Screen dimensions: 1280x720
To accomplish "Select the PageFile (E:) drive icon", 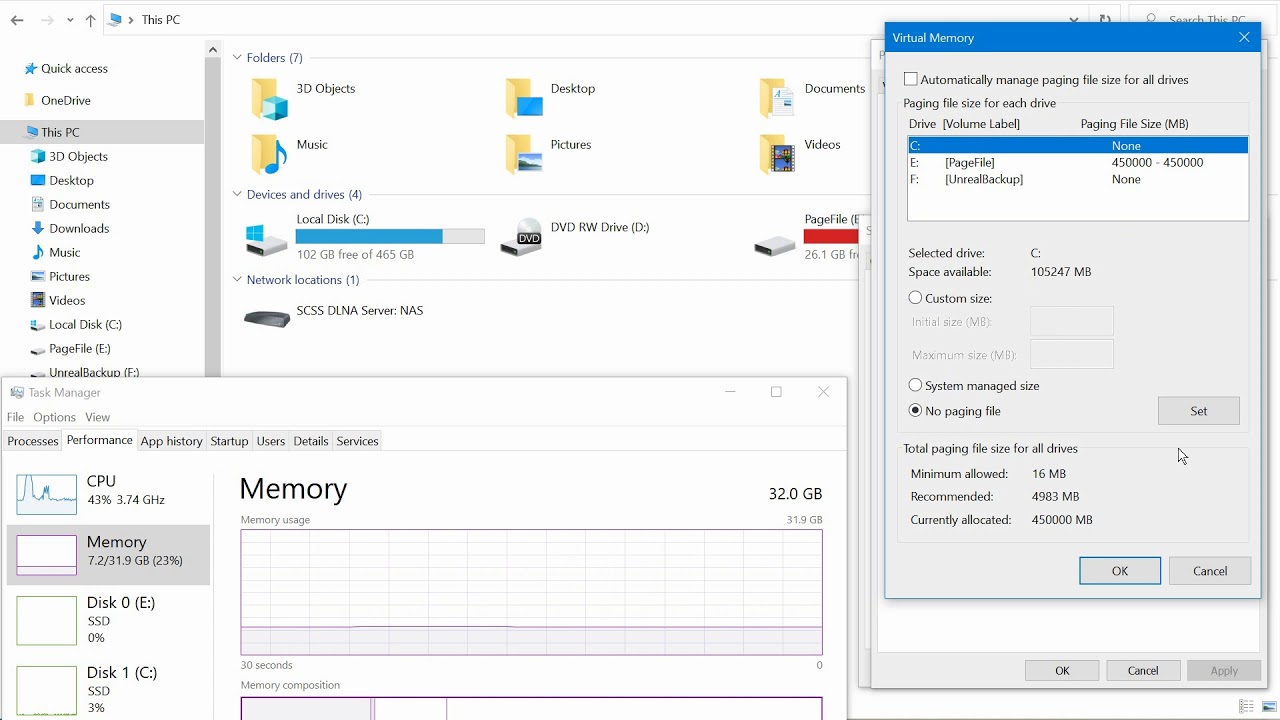I will pyautogui.click(x=775, y=243).
